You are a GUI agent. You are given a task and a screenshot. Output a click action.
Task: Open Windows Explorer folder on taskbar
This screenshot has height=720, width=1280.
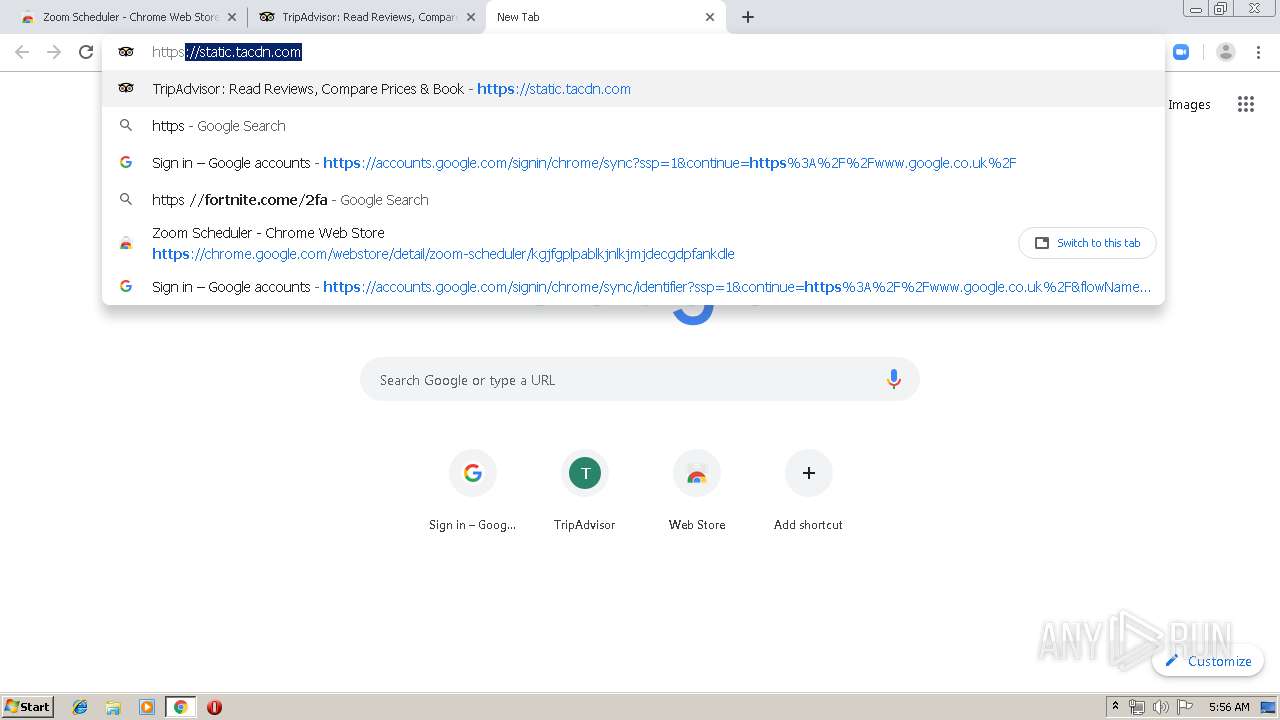click(113, 707)
